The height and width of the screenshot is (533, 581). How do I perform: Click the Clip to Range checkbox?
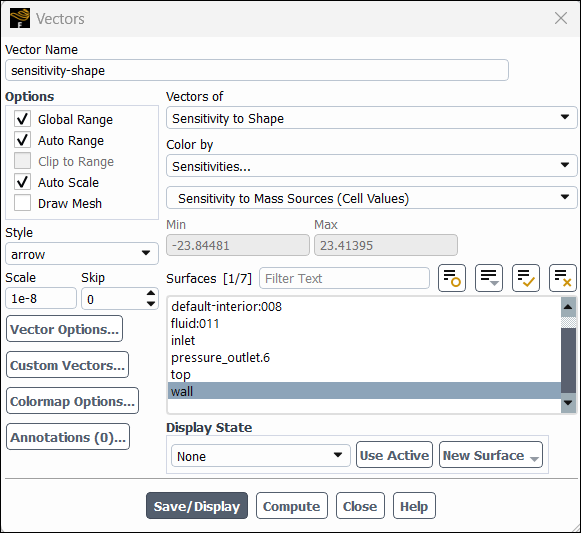(x=23, y=161)
